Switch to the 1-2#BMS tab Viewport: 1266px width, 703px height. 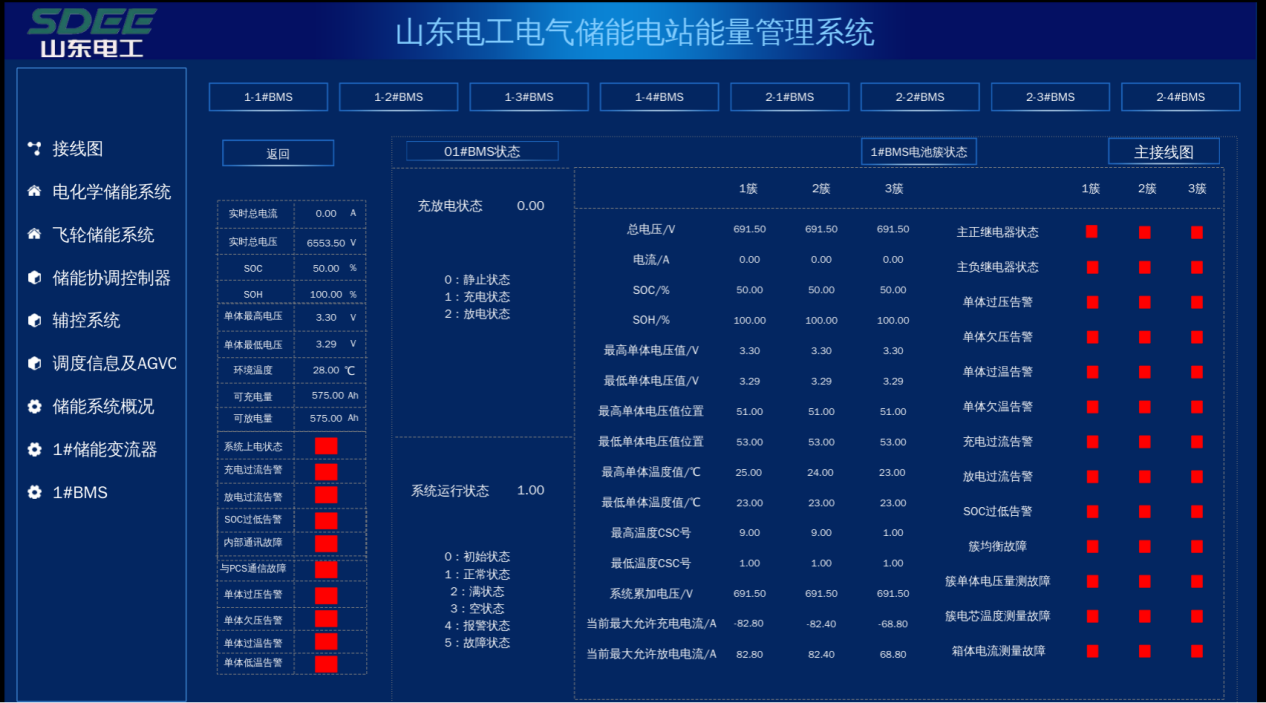398,97
